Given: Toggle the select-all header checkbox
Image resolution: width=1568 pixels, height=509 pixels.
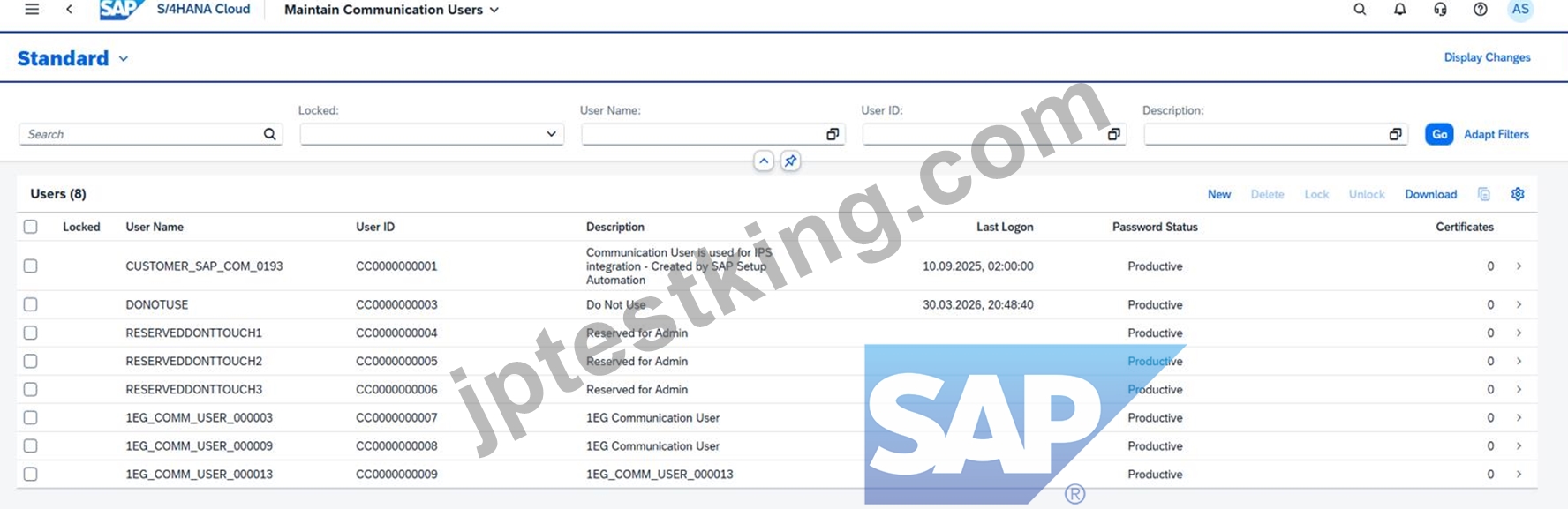Looking at the screenshot, I should (x=31, y=227).
